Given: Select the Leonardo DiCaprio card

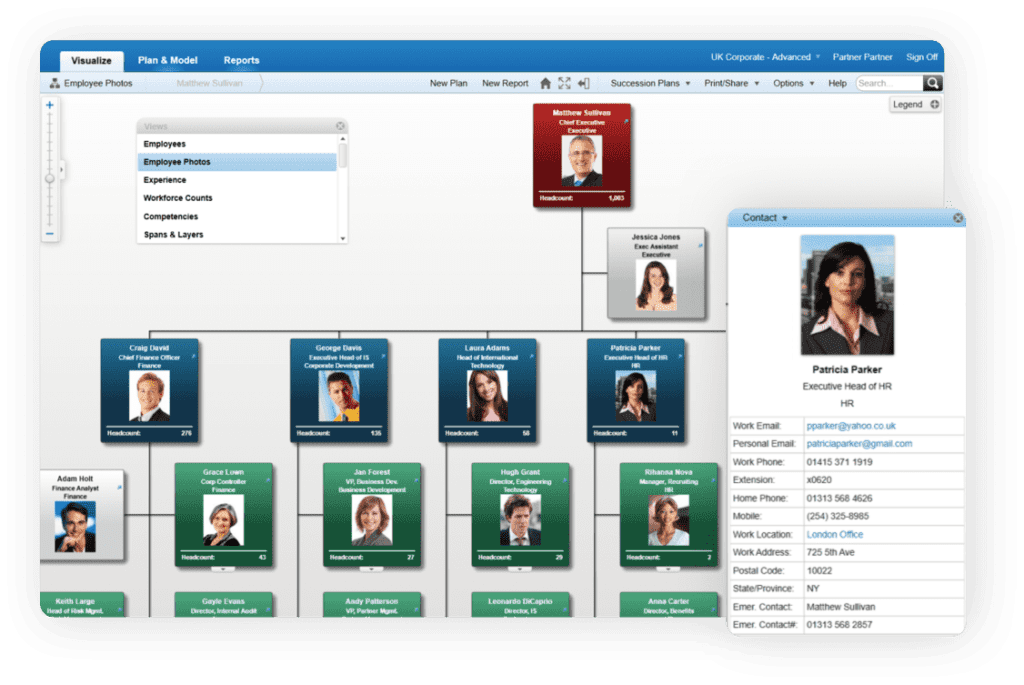Looking at the screenshot, I should point(520,605).
